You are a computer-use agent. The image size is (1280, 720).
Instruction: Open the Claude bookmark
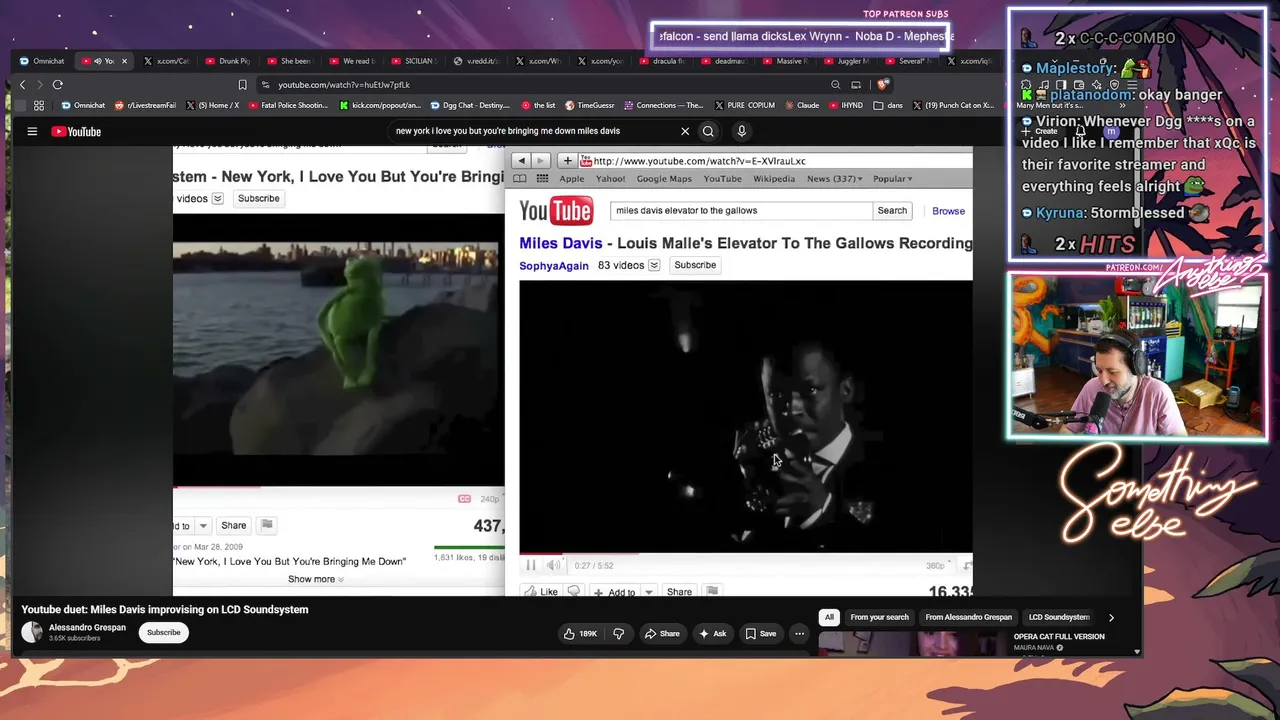pyautogui.click(x=802, y=105)
